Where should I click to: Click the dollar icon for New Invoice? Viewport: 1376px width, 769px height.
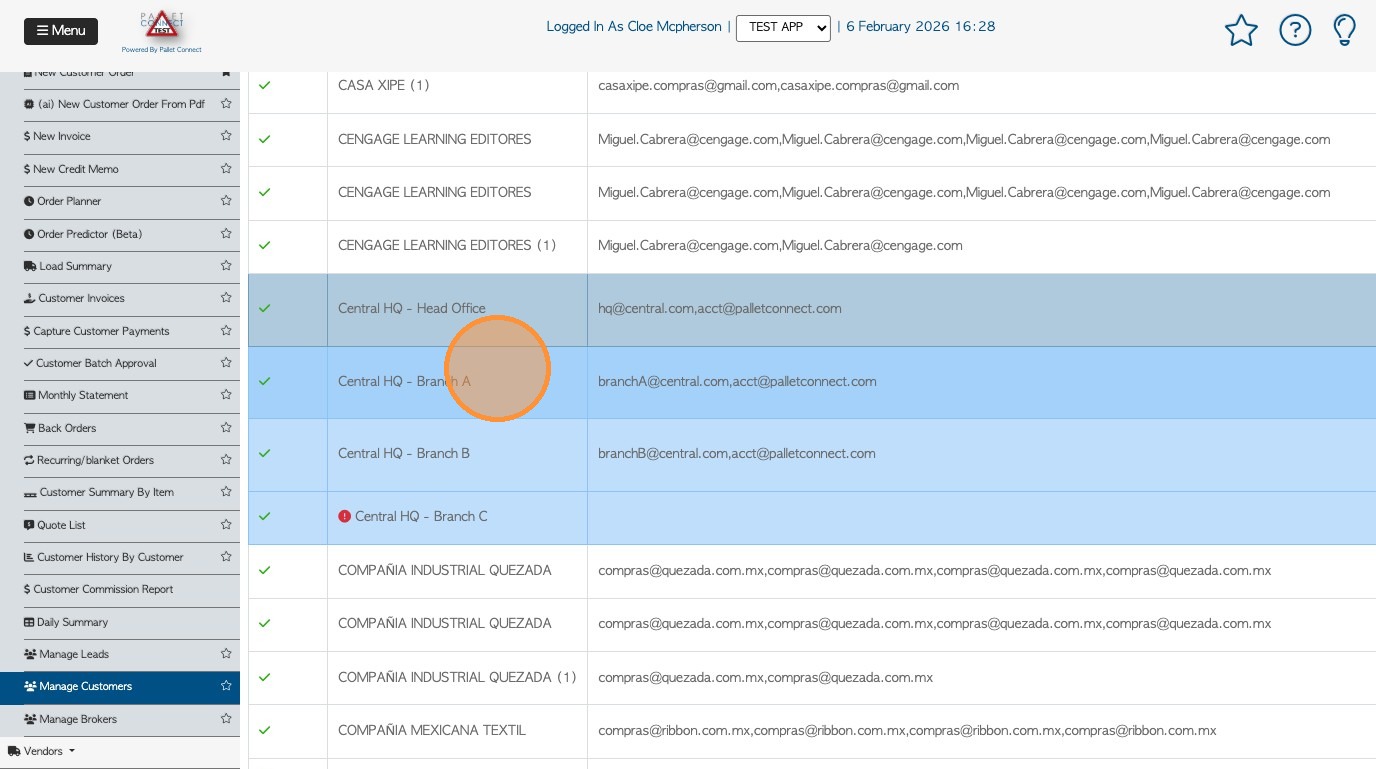(27, 136)
